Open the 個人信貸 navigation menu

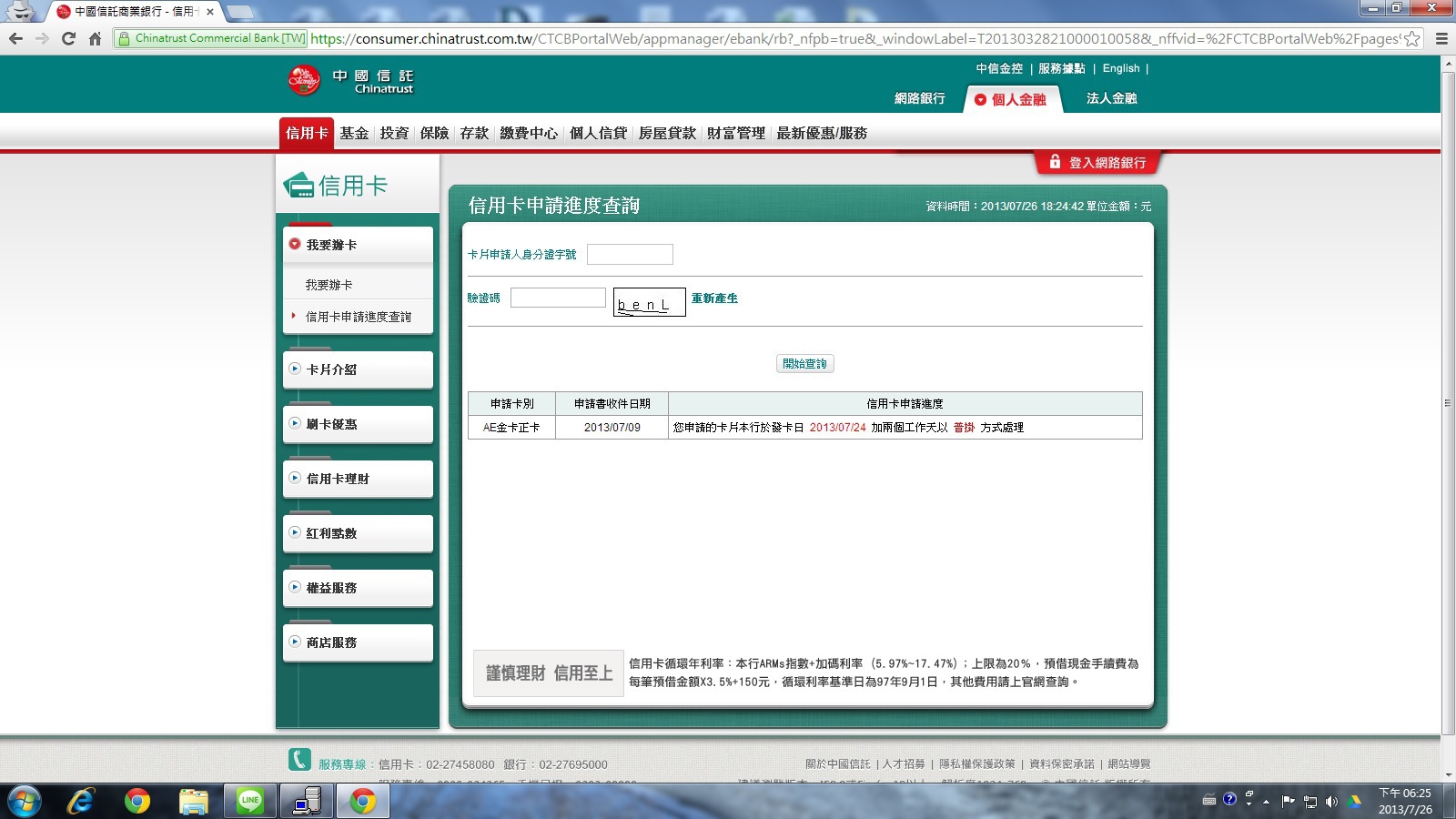click(598, 133)
